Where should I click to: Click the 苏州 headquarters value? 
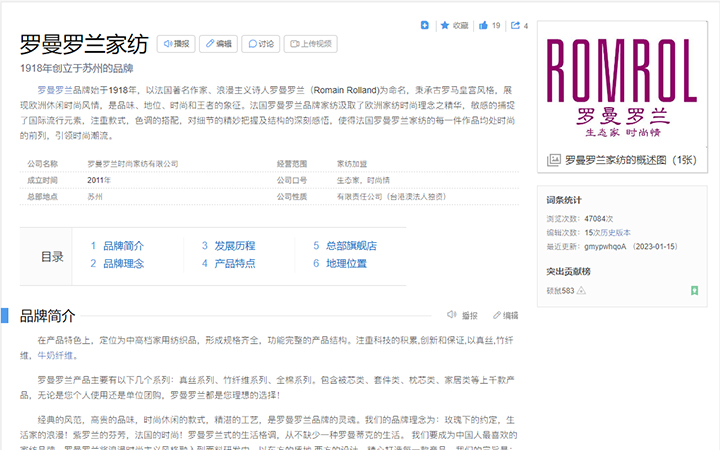point(95,197)
